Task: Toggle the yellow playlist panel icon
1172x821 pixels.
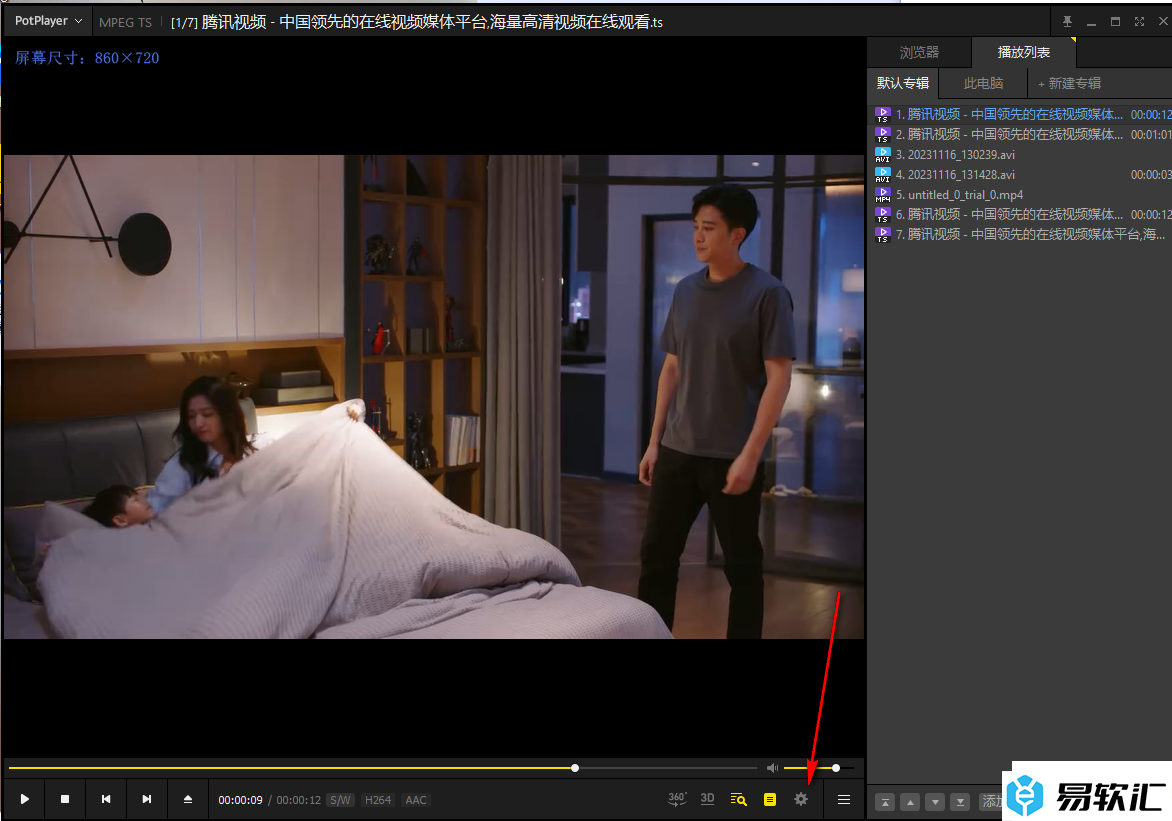Action: click(x=770, y=799)
